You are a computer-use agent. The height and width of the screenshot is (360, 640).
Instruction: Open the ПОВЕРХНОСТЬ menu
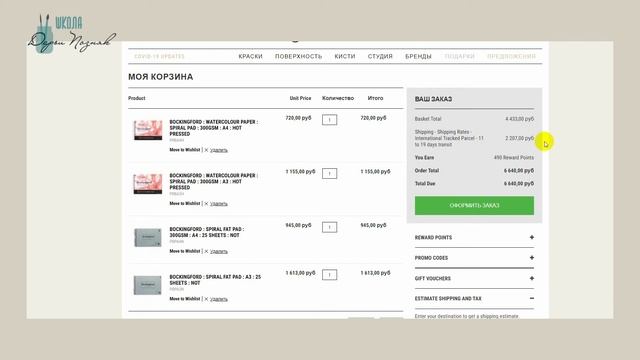pos(298,56)
